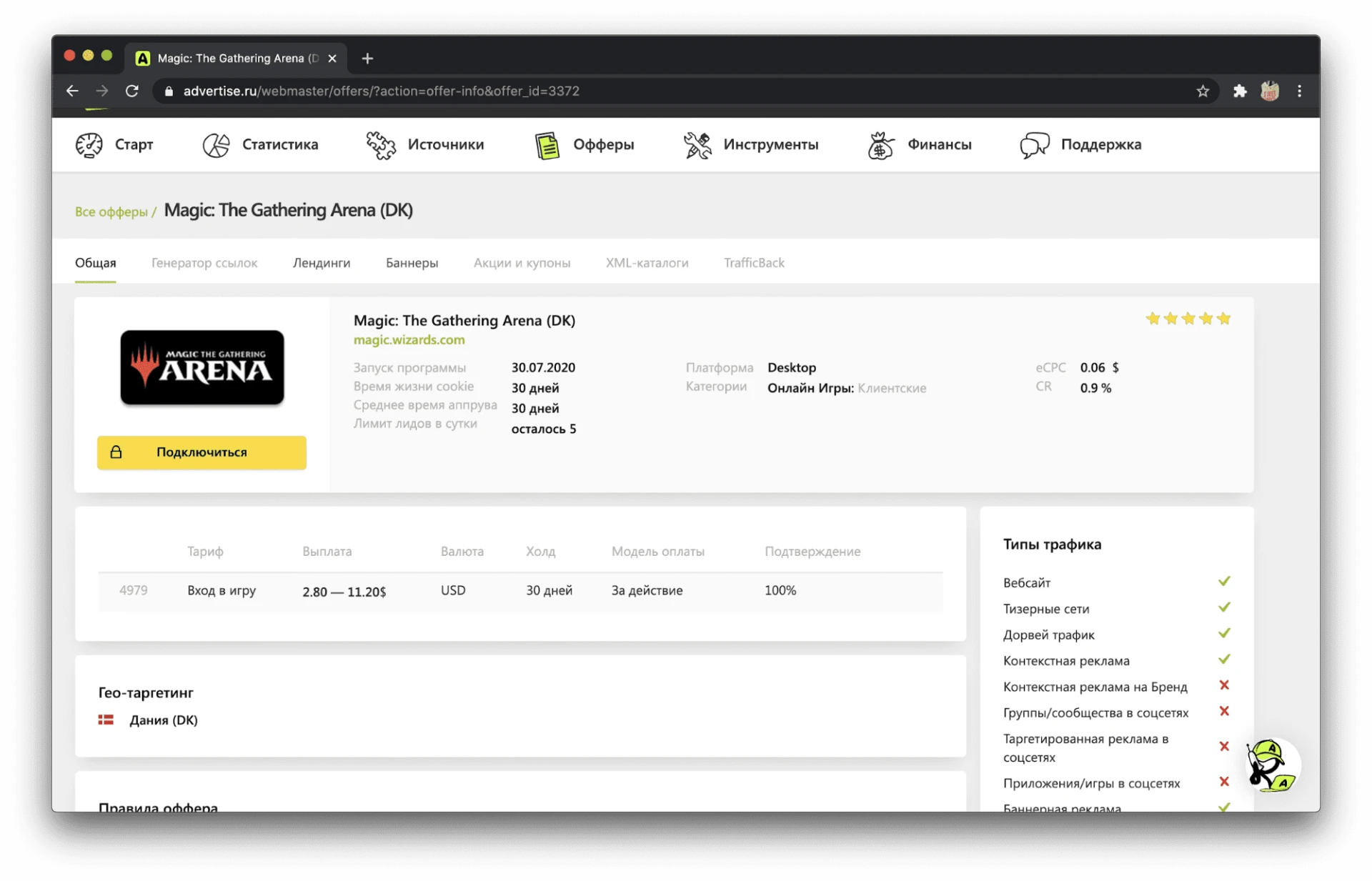Click the Desktop platform value
Viewport: 1372px width, 881px height.
point(792,367)
